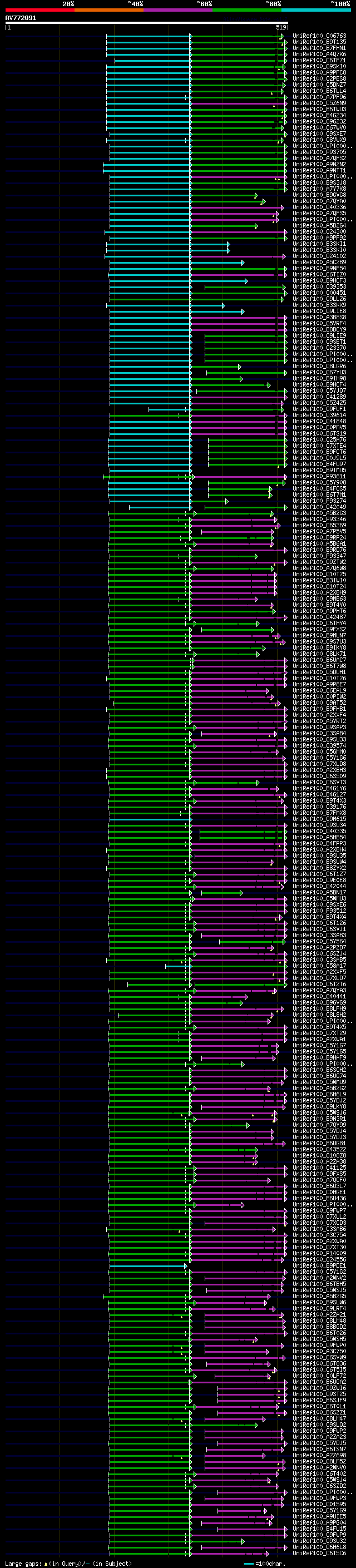
Task: Select the UniRef100_B9HCF3 label
Action: 319,280
